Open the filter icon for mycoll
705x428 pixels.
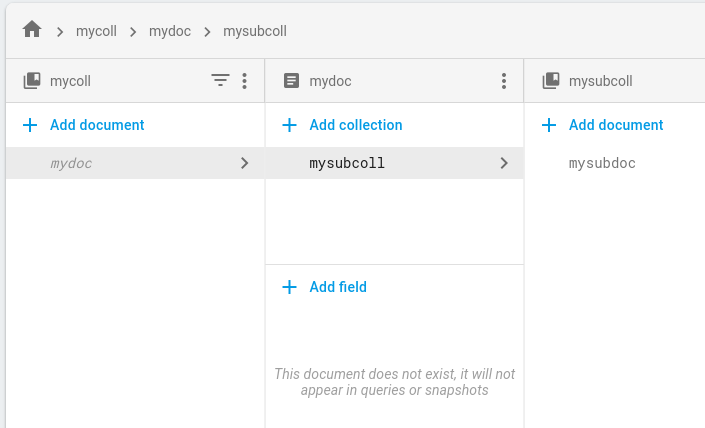point(221,81)
